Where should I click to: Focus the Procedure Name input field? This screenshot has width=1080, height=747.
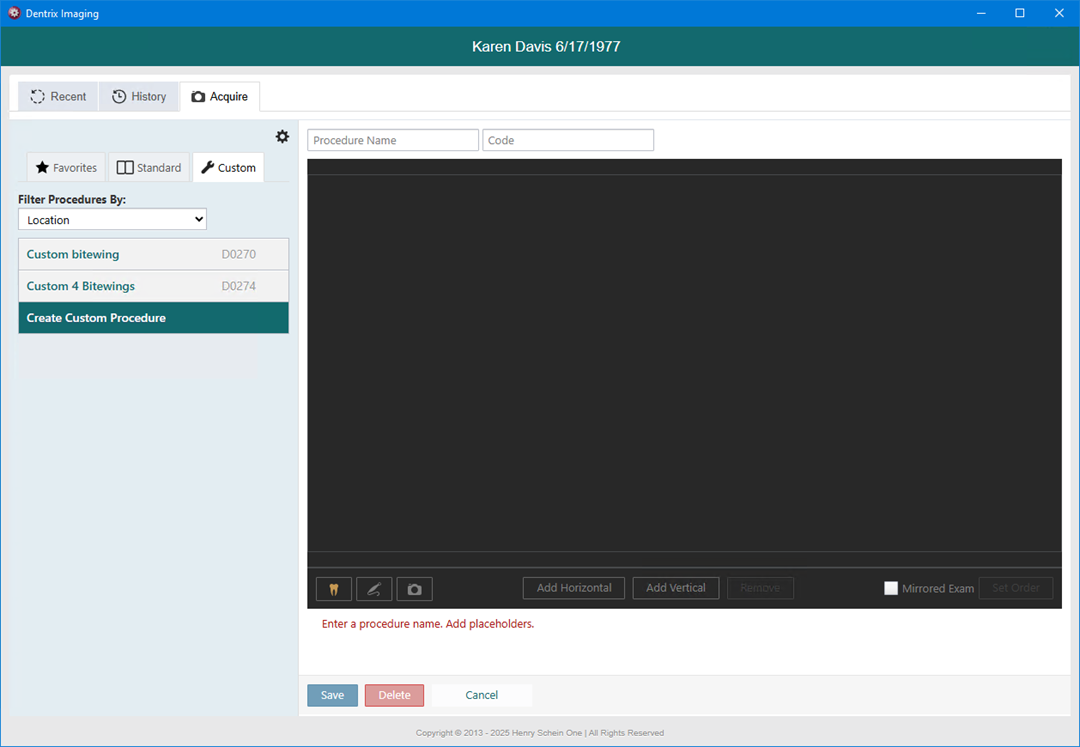(x=393, y=140)
